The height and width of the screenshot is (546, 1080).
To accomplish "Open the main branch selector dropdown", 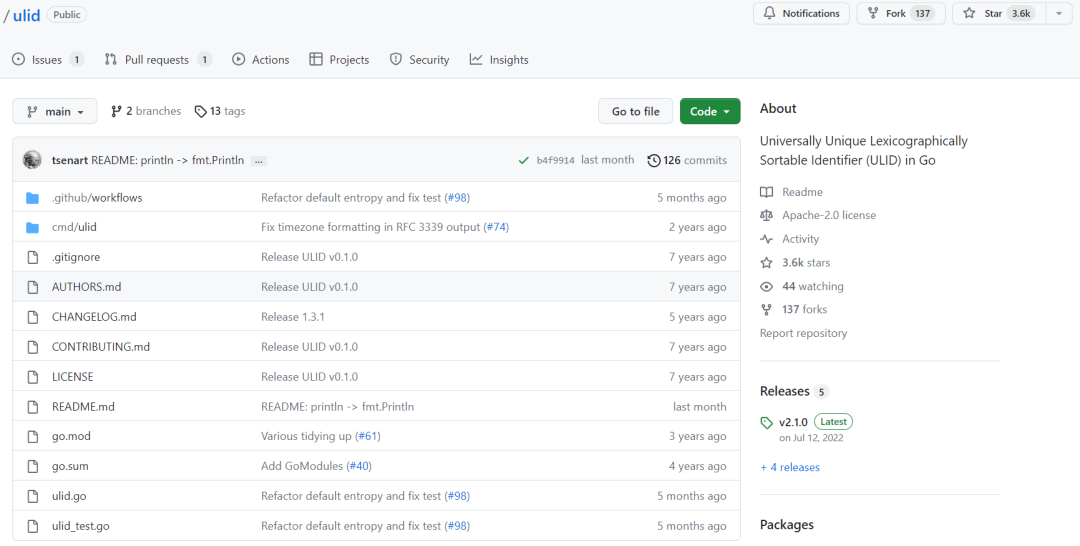I will click(55, 112).
